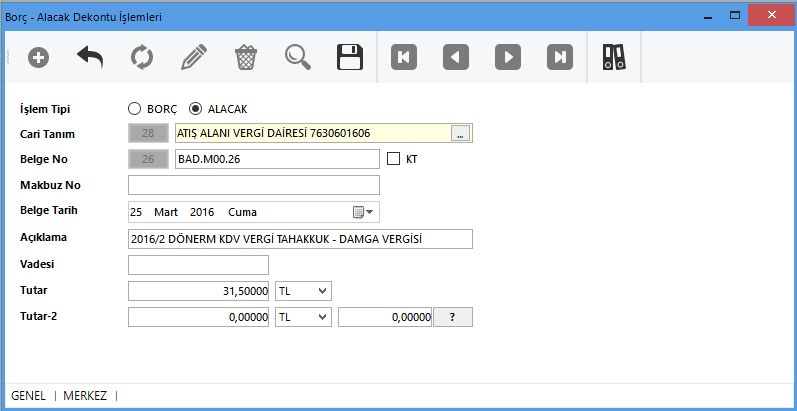Click the trash delete icon
The height and width of the screenshot is (411, 797).
245,57
